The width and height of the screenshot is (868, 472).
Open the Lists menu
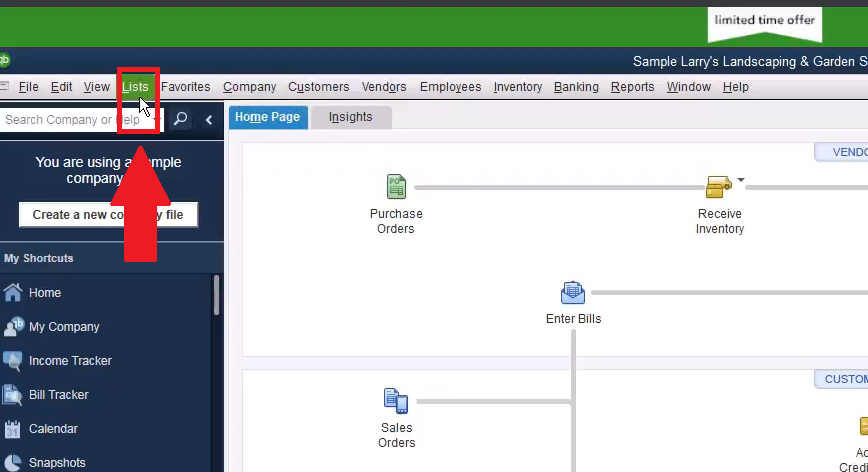coord(135,87)
